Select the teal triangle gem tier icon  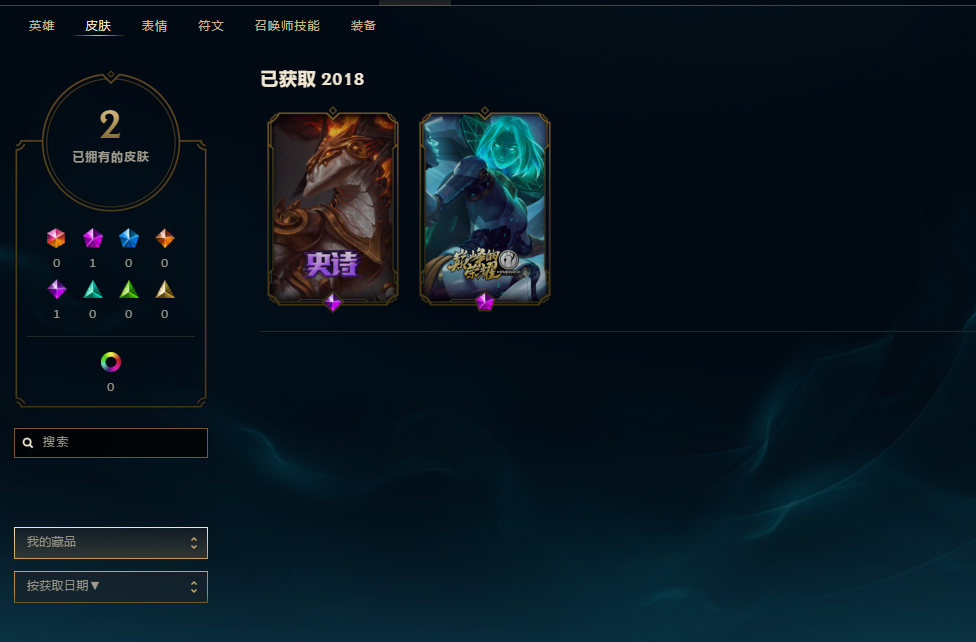point(93,290)
